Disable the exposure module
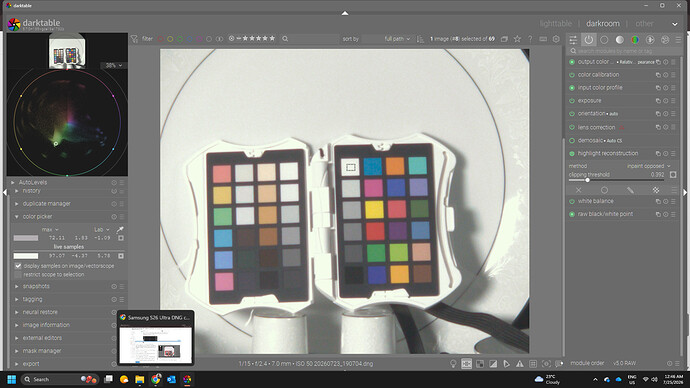The image size is (690, 388). 572,101
